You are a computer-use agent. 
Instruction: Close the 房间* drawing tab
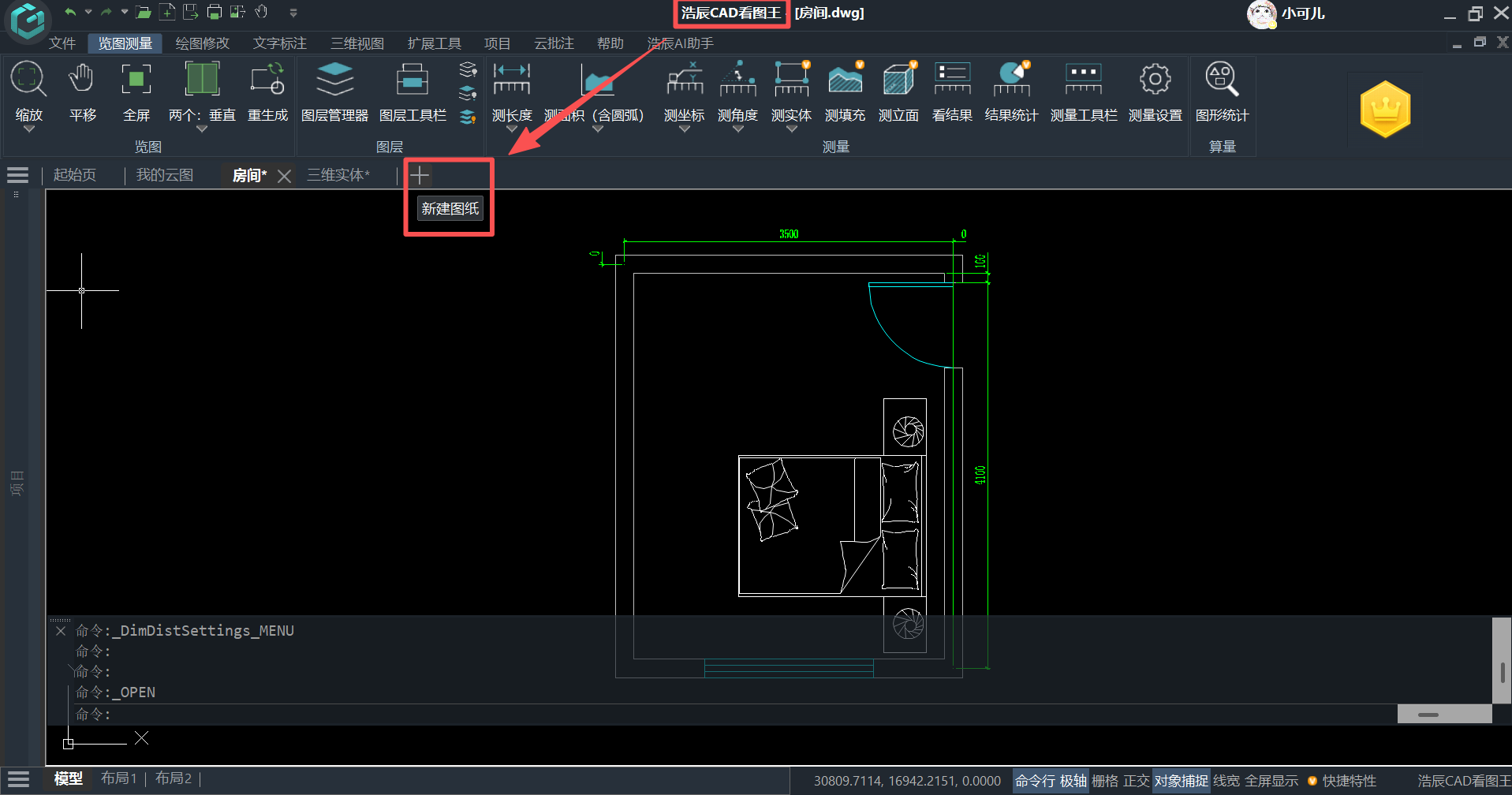pyautogui.click(x=285, y=176)
